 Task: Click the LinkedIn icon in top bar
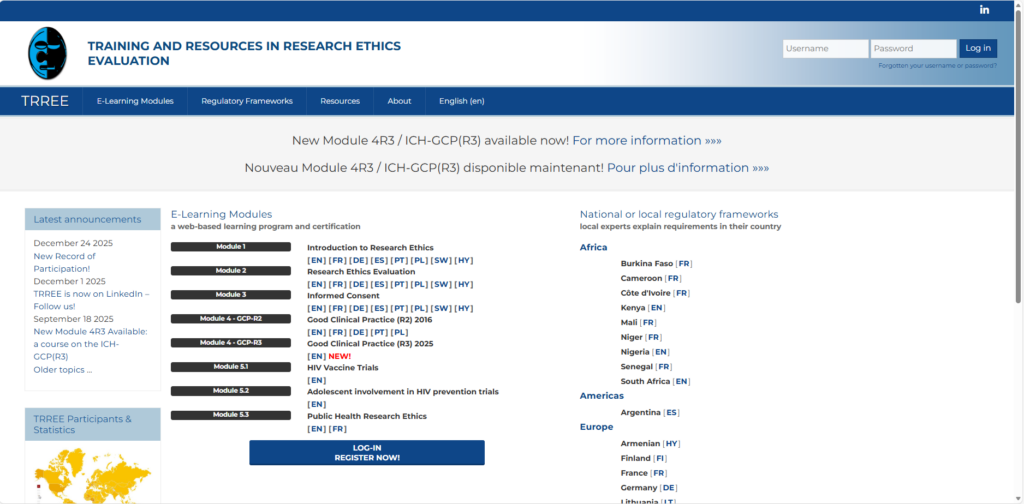(x=984, y=10)
